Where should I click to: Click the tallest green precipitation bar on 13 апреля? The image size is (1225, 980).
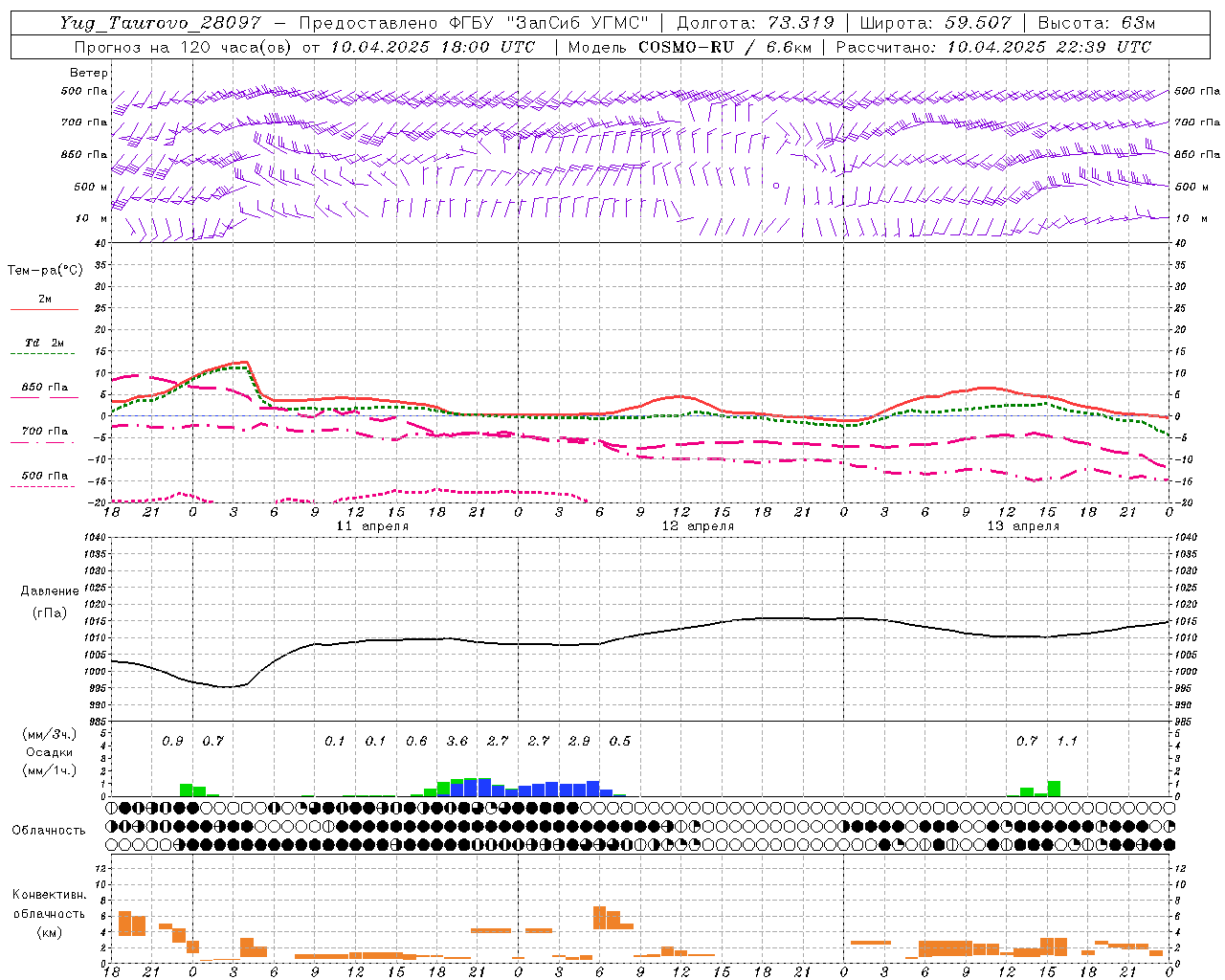pyautogui.click(x=1054, y=789)
